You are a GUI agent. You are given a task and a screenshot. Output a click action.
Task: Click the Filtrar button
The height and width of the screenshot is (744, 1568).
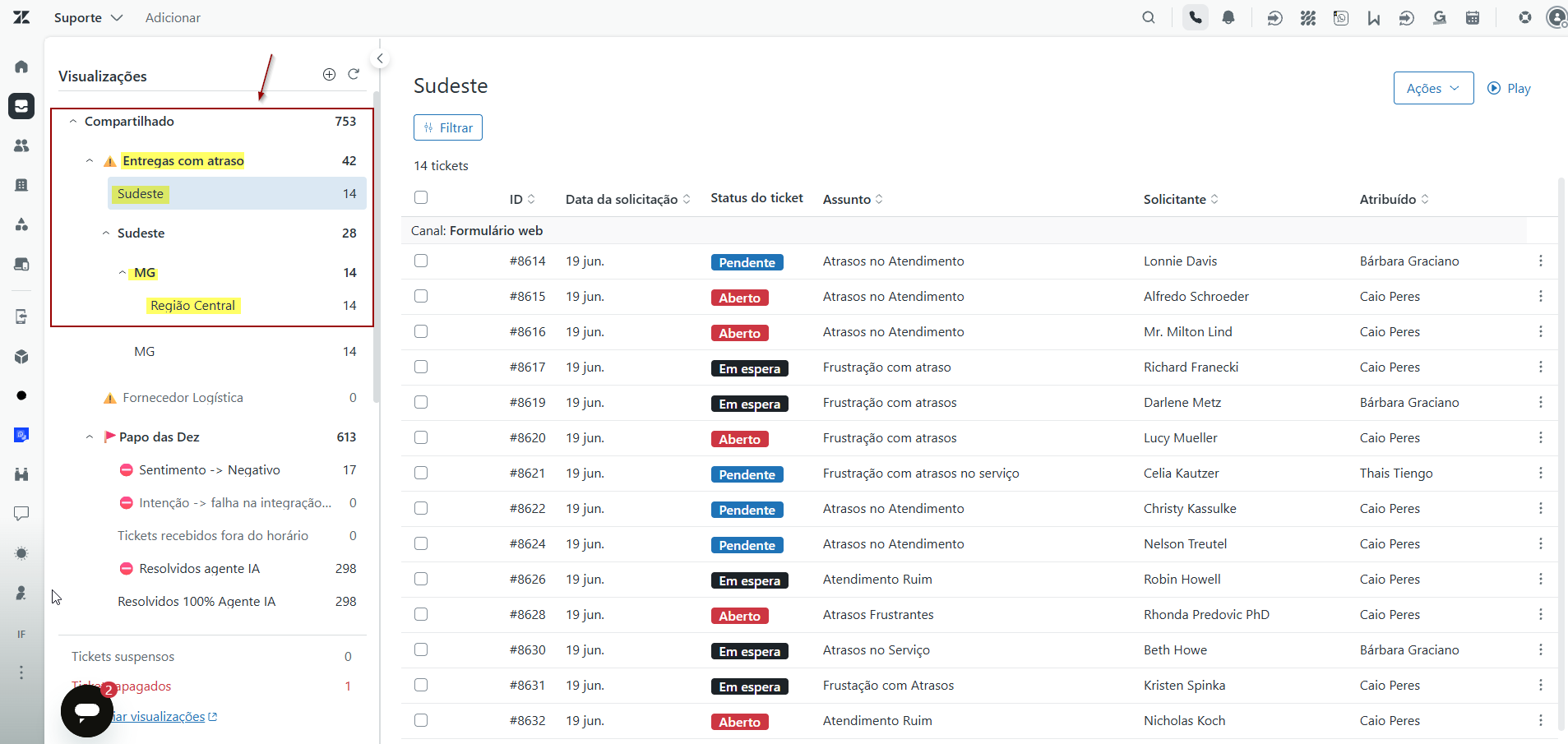[448, 127]
